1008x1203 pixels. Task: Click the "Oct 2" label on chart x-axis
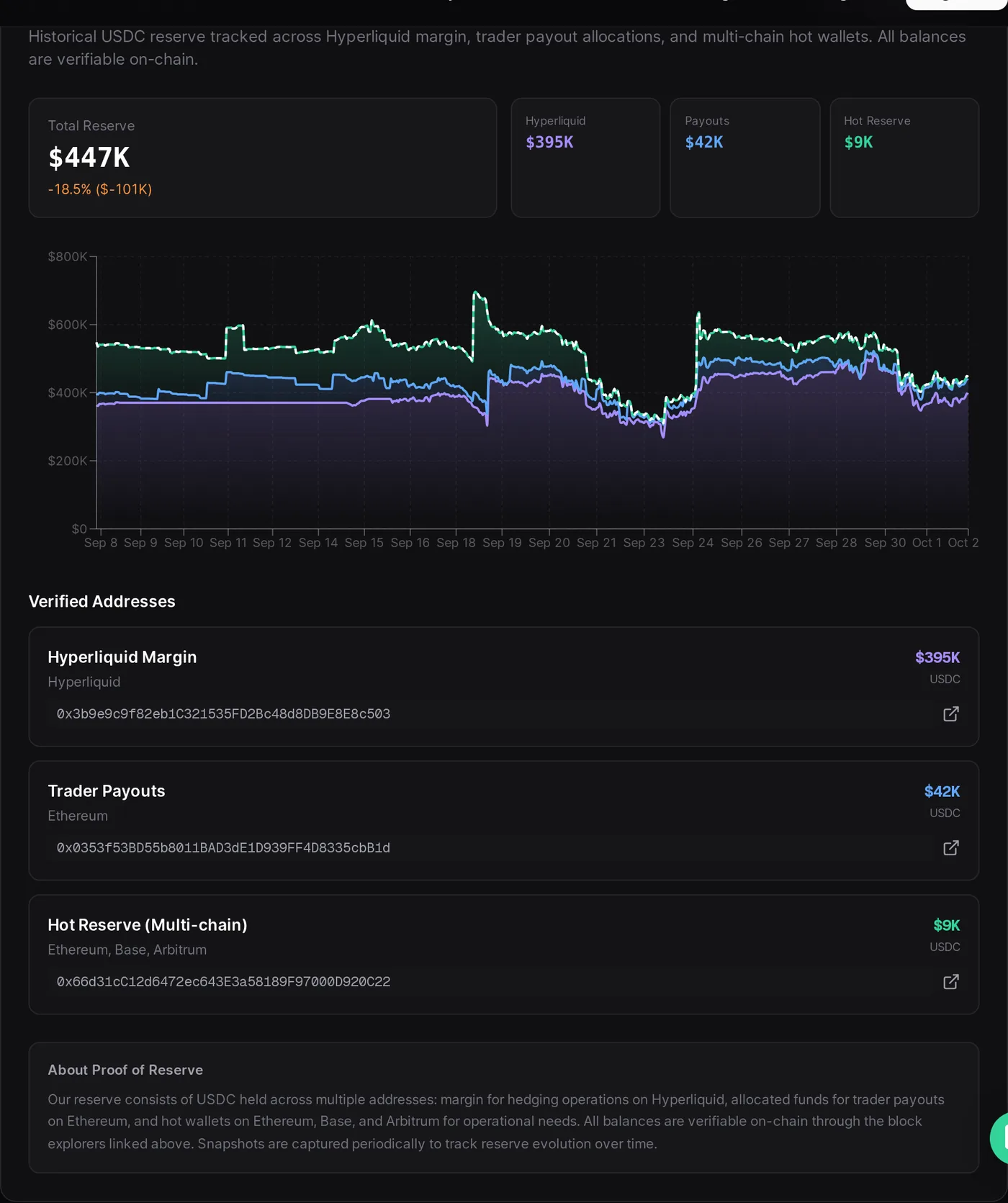963,543
